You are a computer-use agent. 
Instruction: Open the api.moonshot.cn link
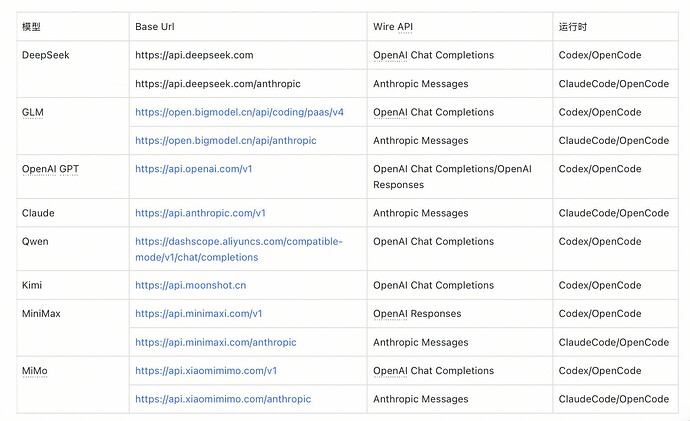tap(190, 285)
